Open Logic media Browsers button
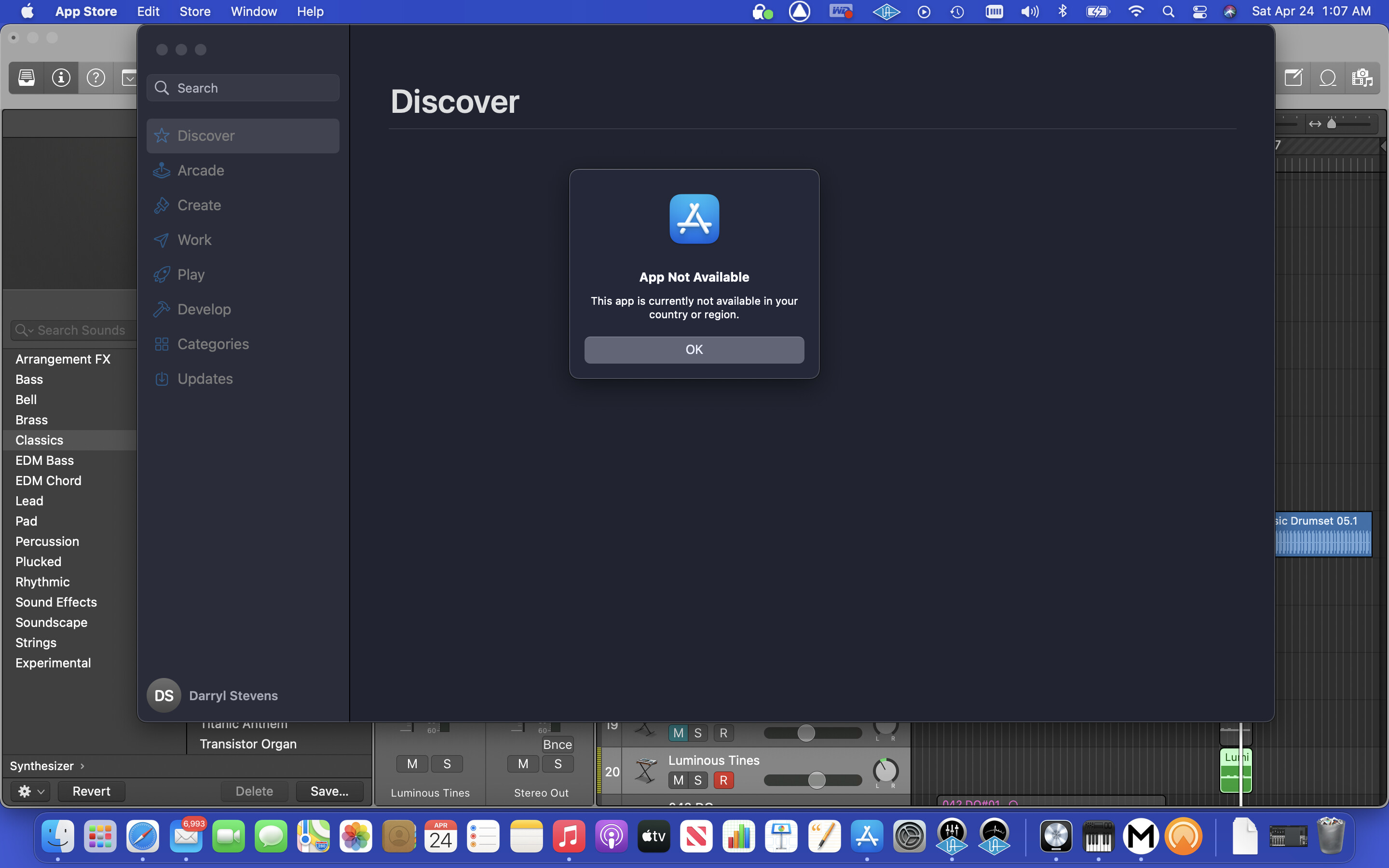Viewport: 1389px width, 868px height. (1362, 78)
